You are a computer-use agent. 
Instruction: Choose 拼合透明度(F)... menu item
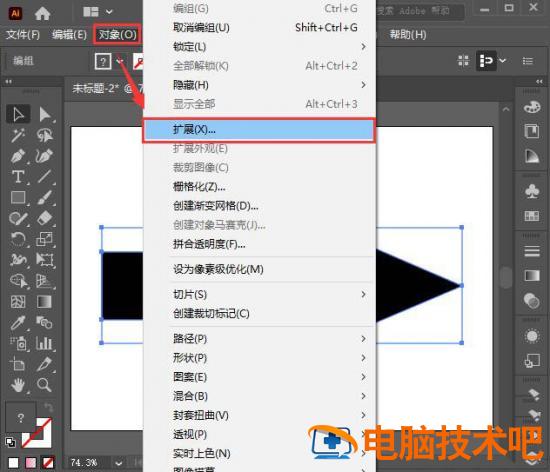click(260, 244)
